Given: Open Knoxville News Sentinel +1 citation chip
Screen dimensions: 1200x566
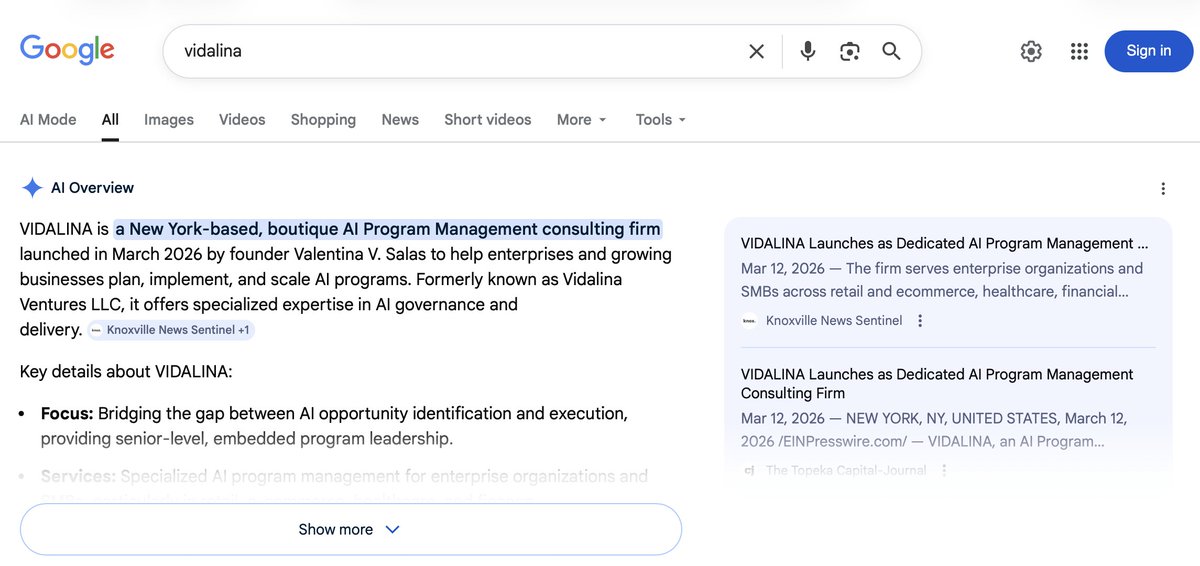Looking at the screenshot, I should coord(170,330).
